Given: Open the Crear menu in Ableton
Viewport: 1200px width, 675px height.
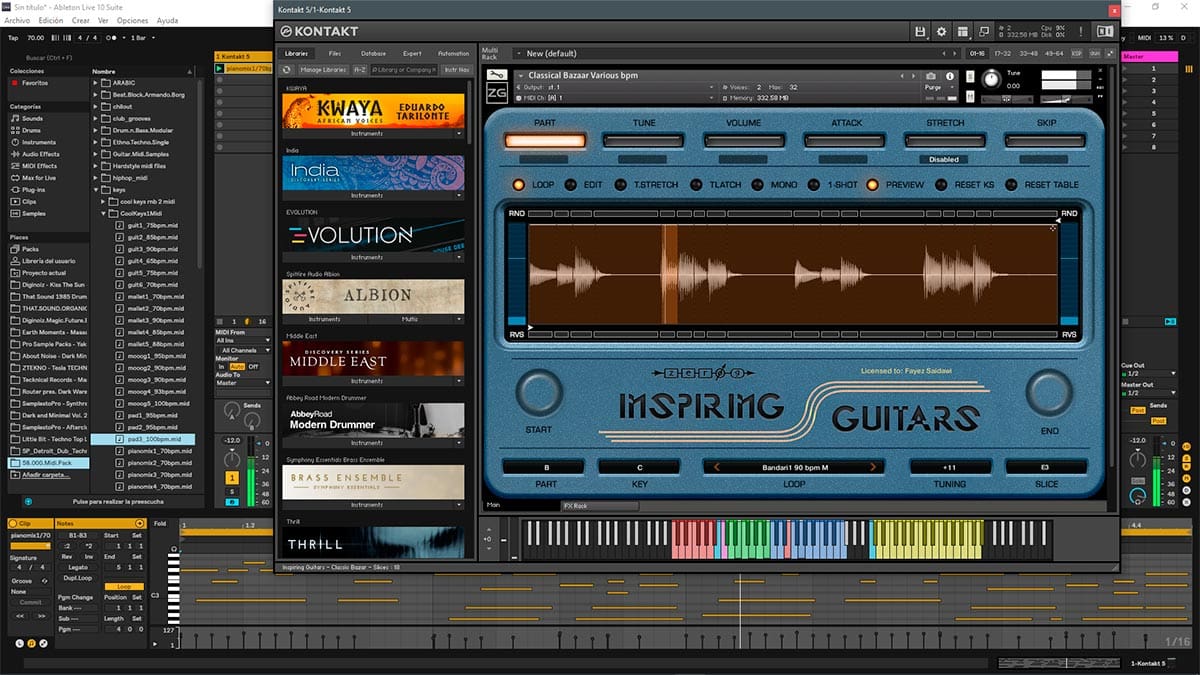Looking at the screenshot, I should (81, 20).
